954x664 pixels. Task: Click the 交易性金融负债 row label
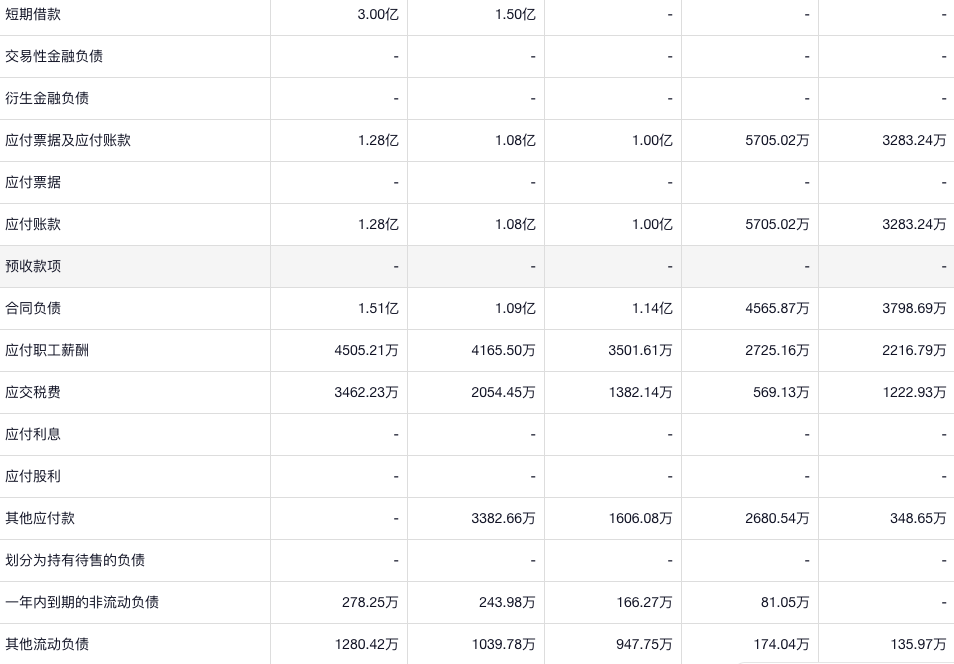tap(54, 56)
